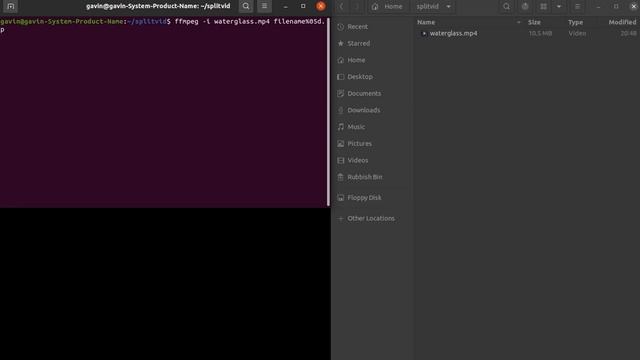This screenshot has height=360, width=640.
Task: Open the terminal hamburger menu
Action: 264,6
